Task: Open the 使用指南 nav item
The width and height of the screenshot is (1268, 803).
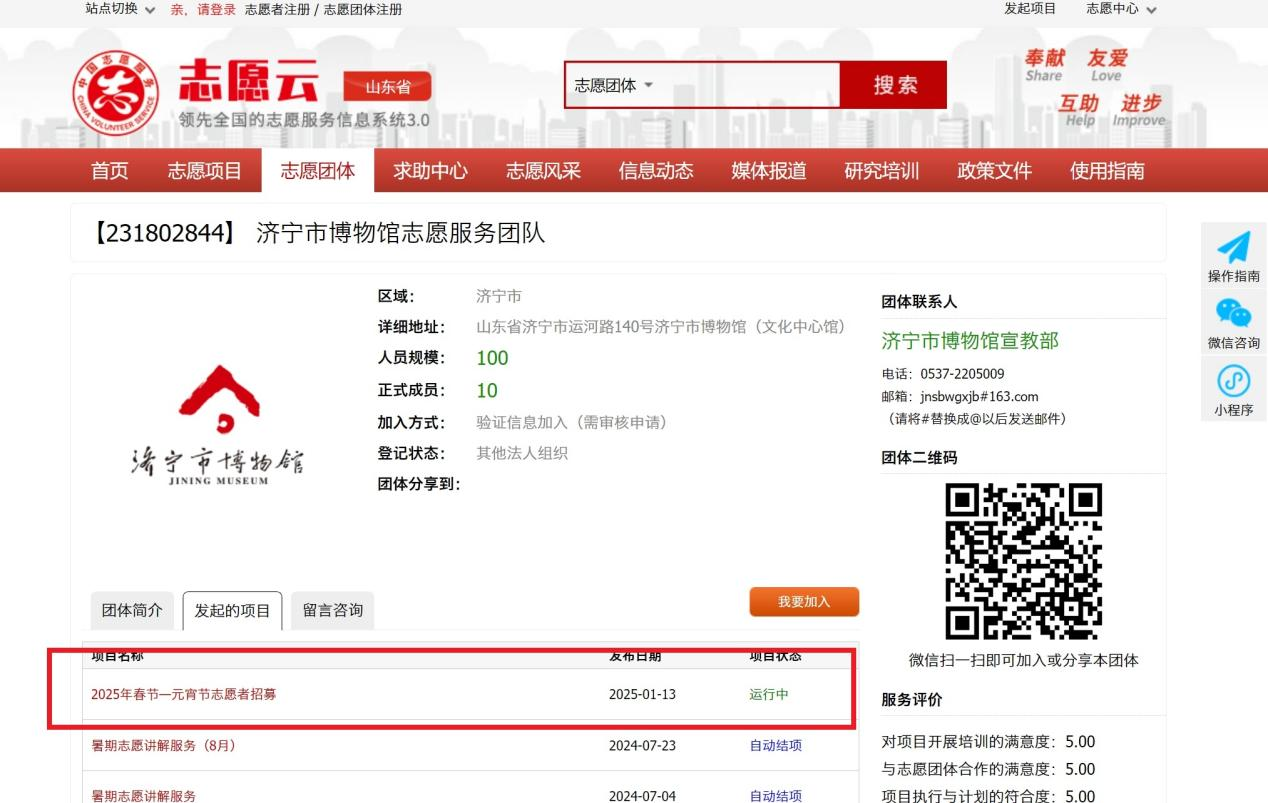Action: [x=1107, y=171]
